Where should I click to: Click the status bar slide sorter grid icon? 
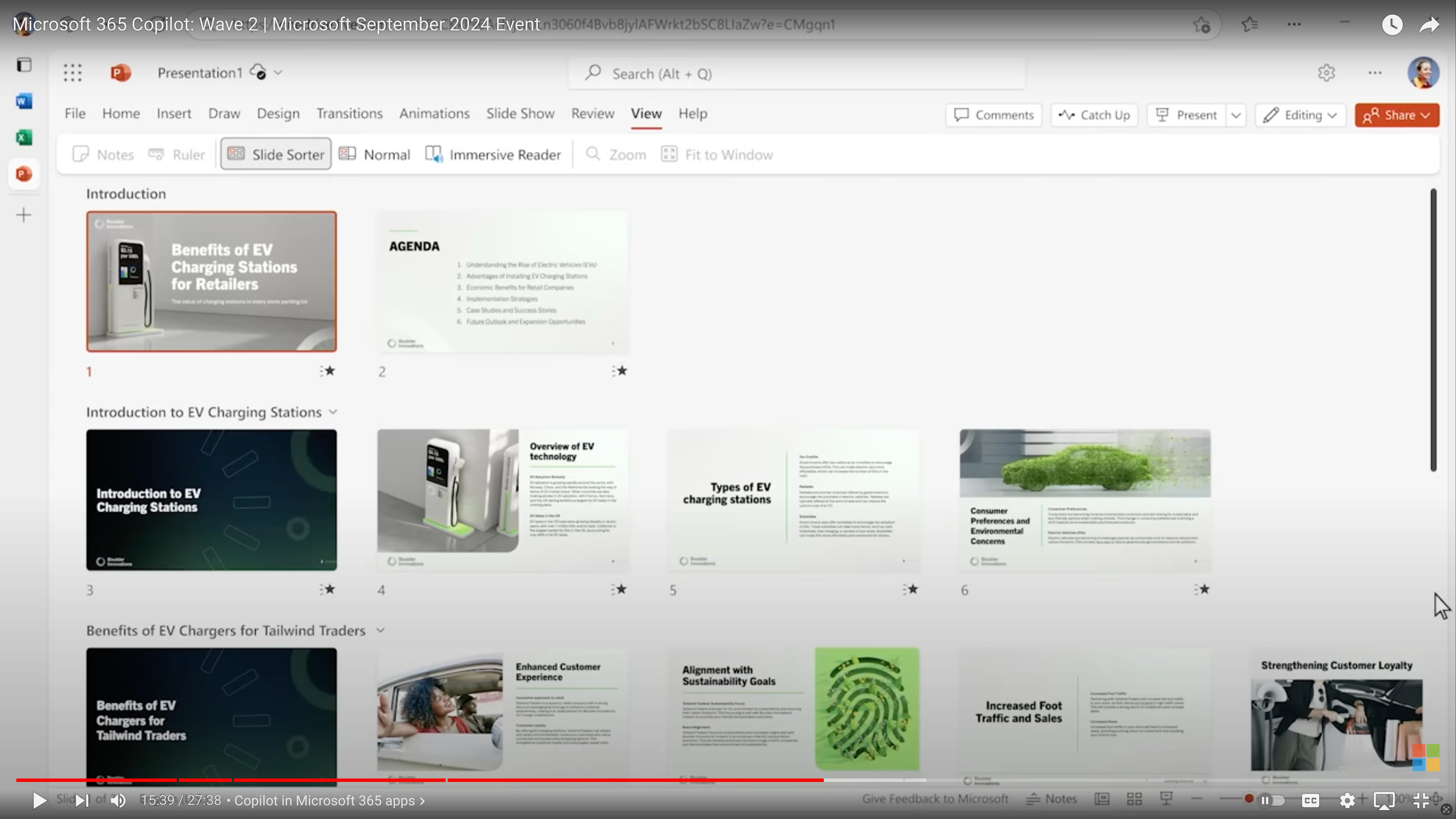point(1134,799)
